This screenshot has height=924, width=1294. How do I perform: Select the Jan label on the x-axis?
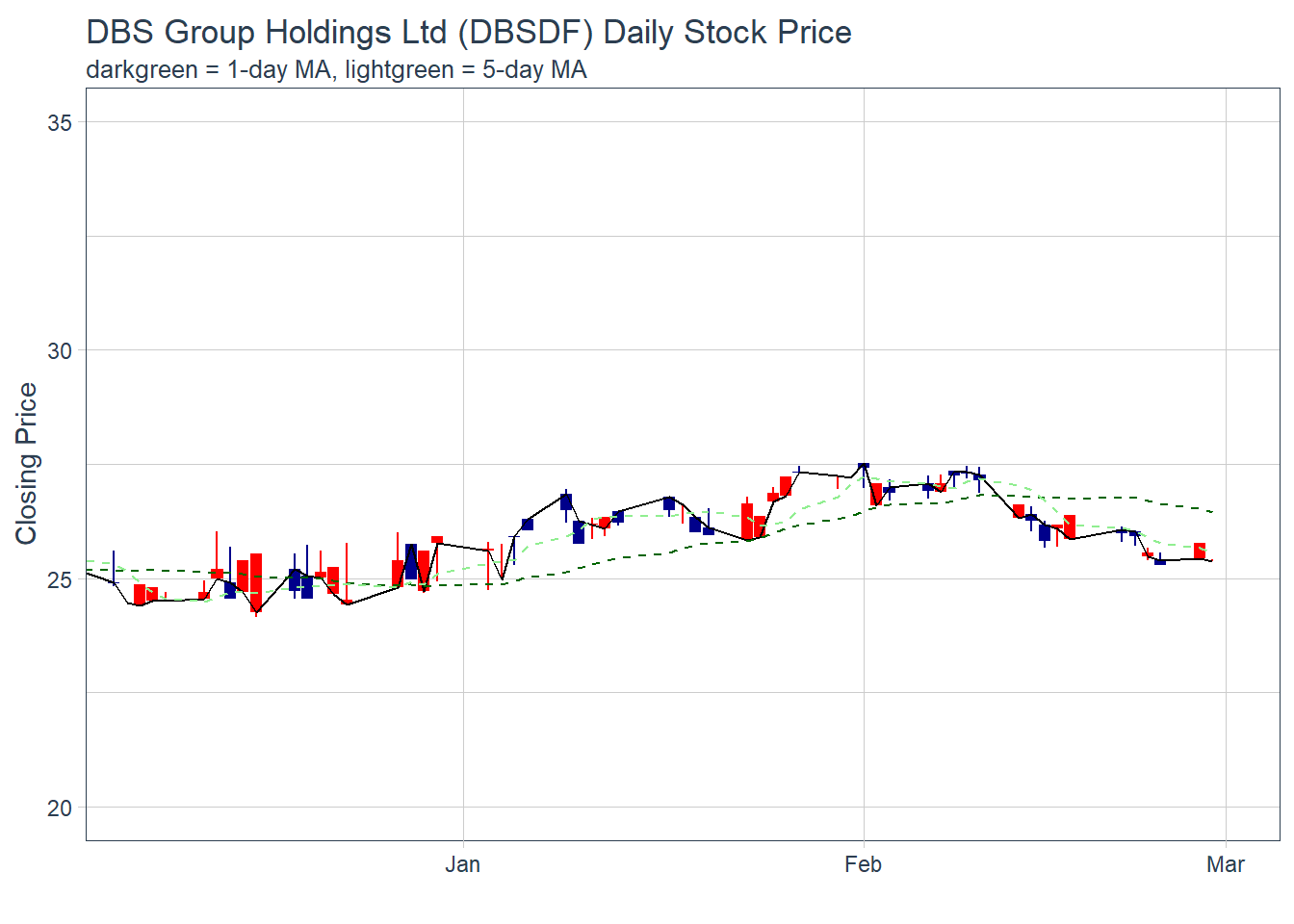click(x=462, y=864)
